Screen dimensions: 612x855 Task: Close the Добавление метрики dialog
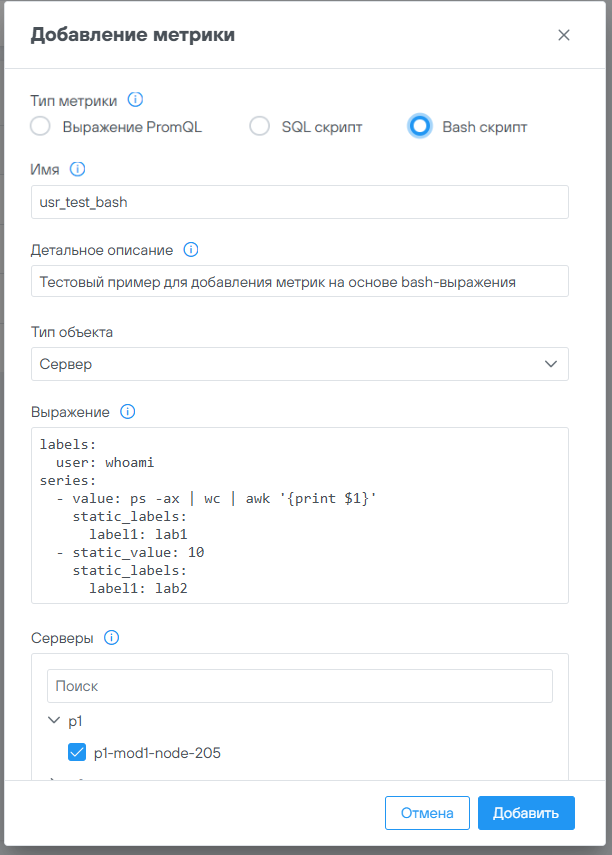[564, 35]
